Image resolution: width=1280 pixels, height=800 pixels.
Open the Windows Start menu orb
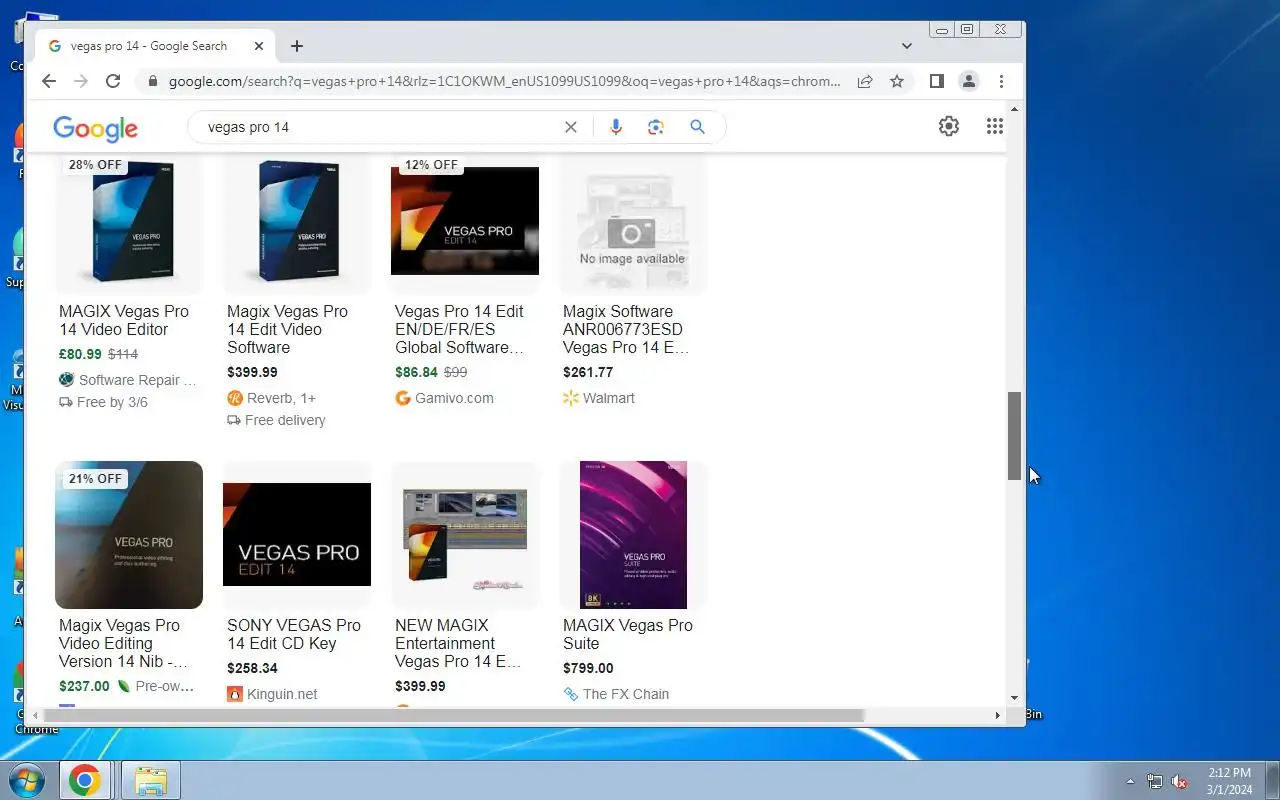coord(26,780)
